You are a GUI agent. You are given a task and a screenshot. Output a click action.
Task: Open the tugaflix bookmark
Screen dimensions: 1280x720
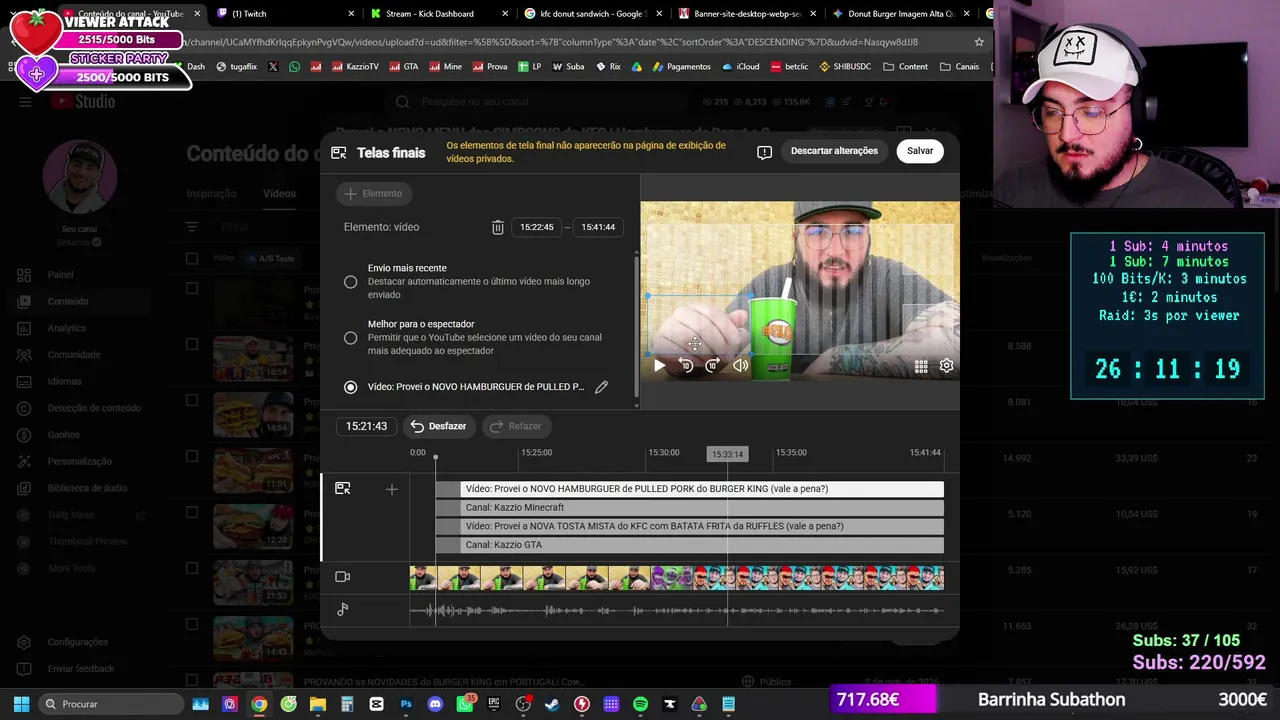point(237,67)
